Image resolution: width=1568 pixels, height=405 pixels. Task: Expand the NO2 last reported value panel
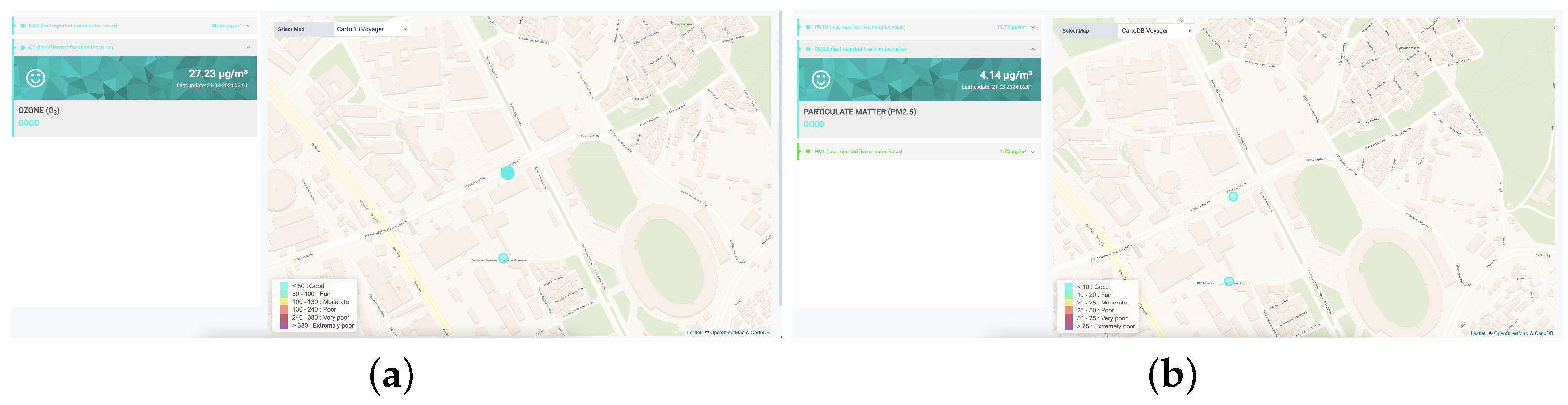[248, 26]
